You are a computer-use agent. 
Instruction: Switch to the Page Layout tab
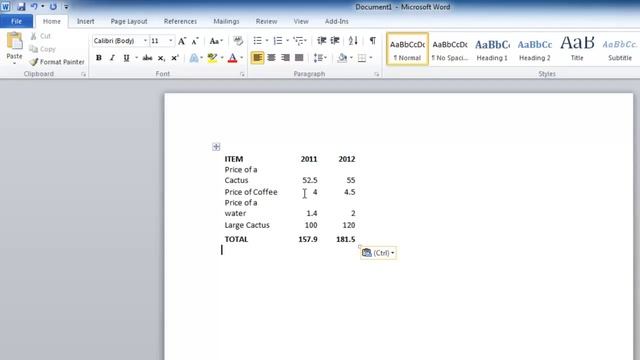point(129,21)
